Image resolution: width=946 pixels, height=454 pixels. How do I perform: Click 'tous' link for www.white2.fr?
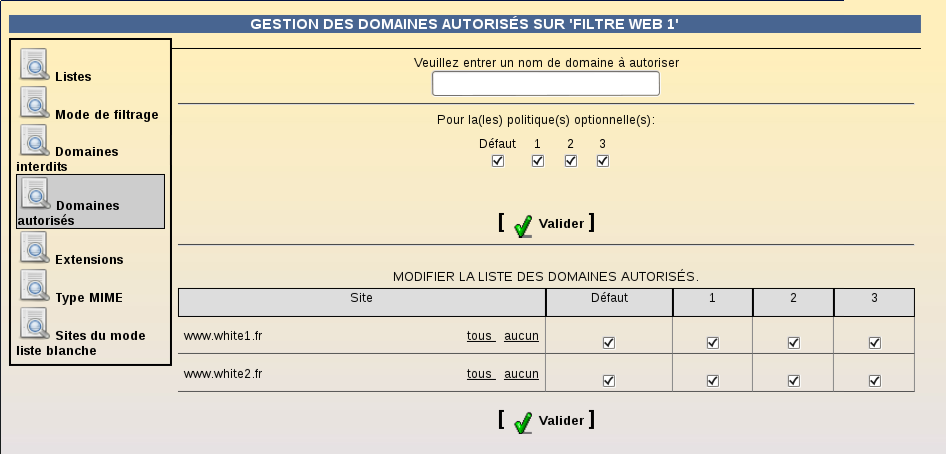tap(480, 374)
